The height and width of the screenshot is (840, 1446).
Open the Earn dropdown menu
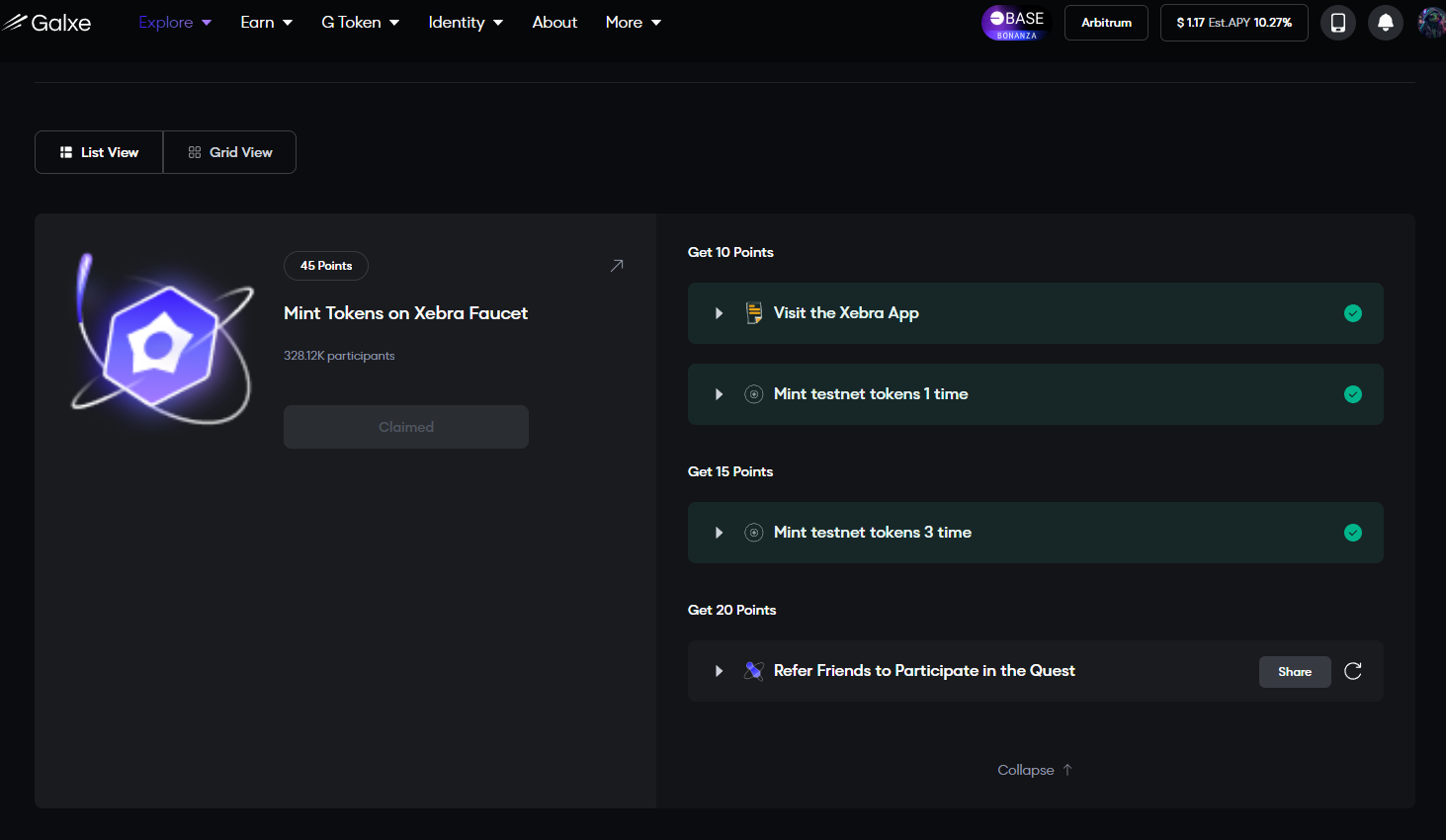[x=266, y=22]
